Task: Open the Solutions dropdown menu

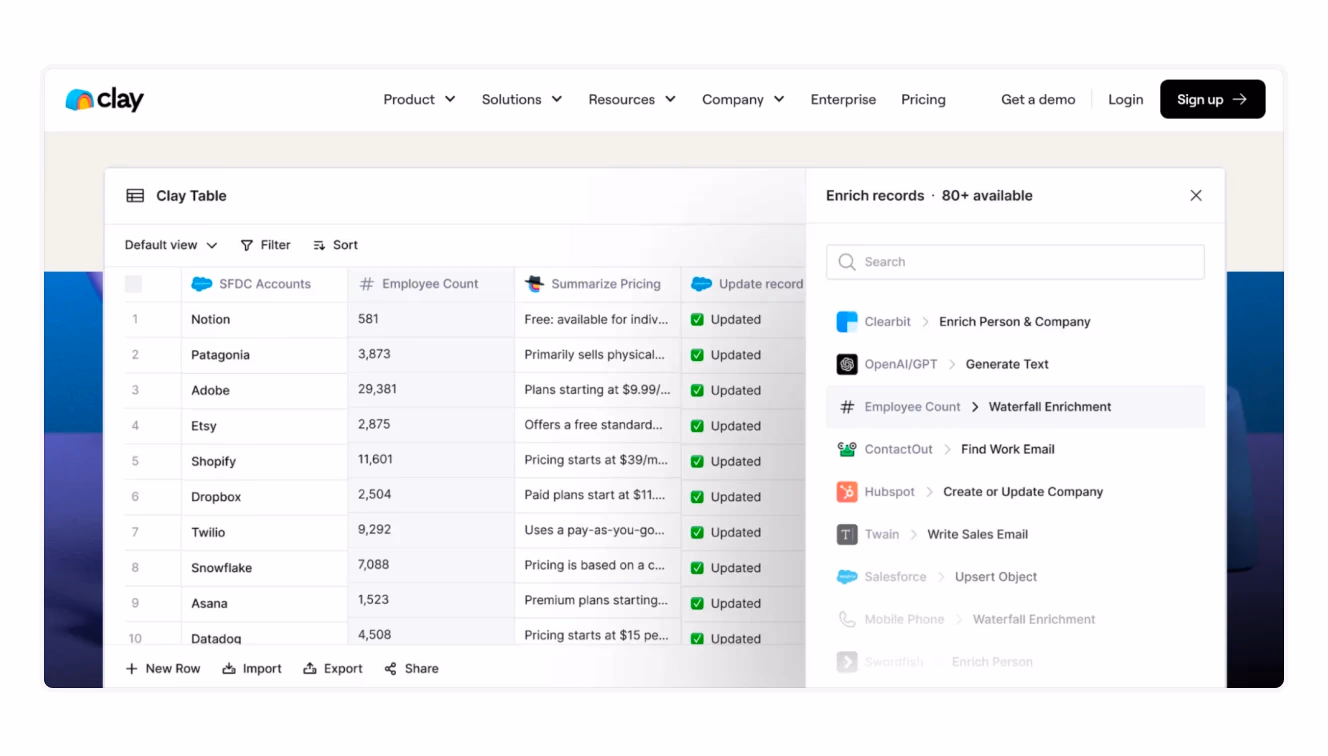Action: click(x=521, y=99)
